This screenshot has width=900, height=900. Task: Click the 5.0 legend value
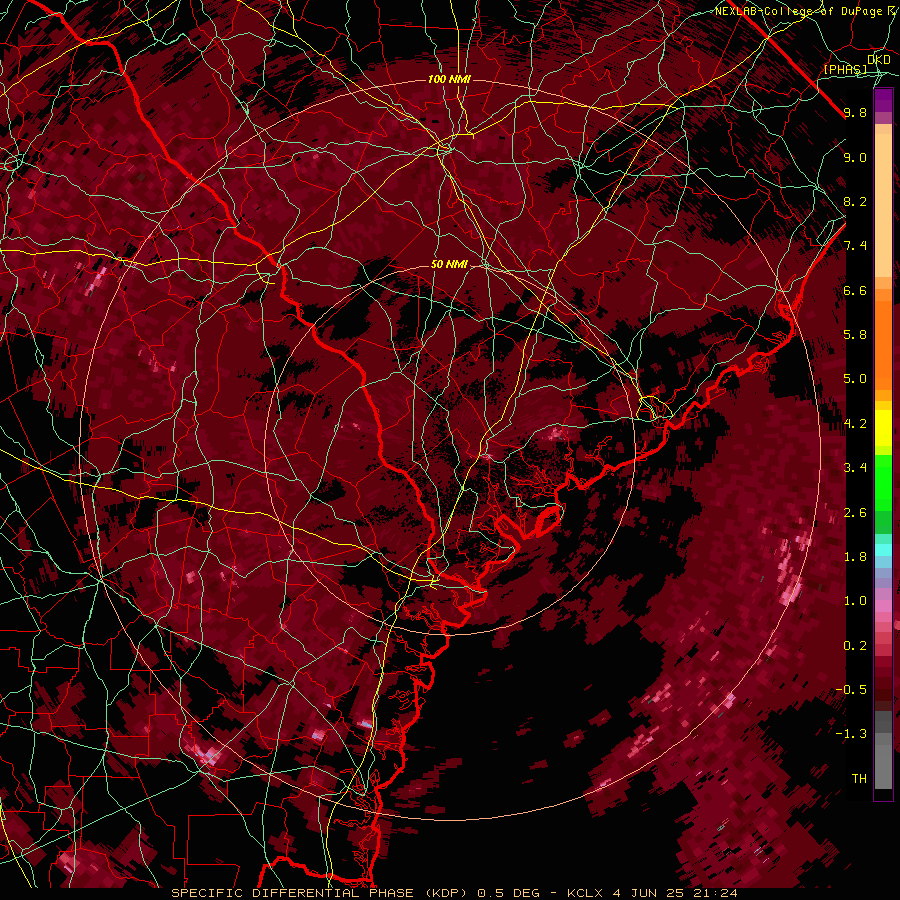855,379
